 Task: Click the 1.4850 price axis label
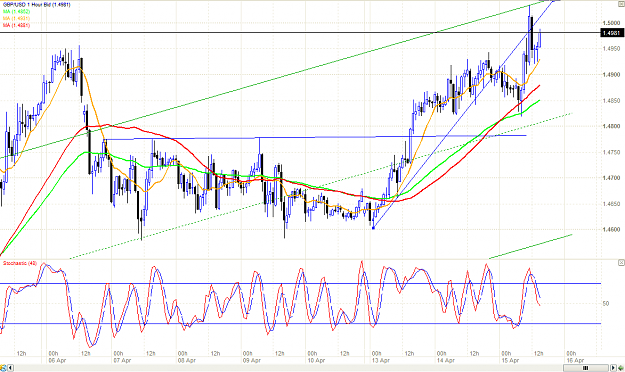611,100
